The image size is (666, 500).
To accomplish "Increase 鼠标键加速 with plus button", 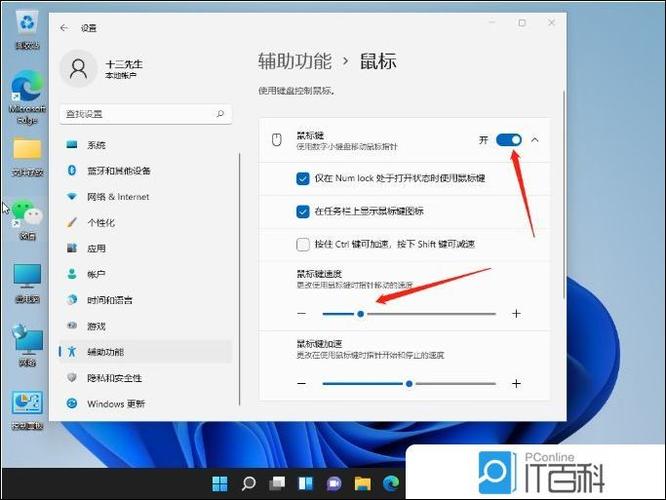I will click(516, 384).
